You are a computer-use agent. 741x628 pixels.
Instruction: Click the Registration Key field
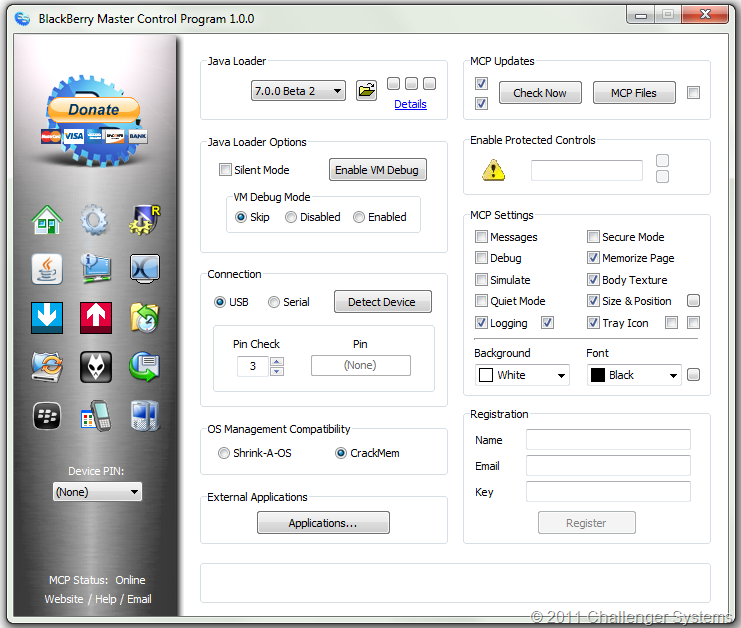coord(608,491)
